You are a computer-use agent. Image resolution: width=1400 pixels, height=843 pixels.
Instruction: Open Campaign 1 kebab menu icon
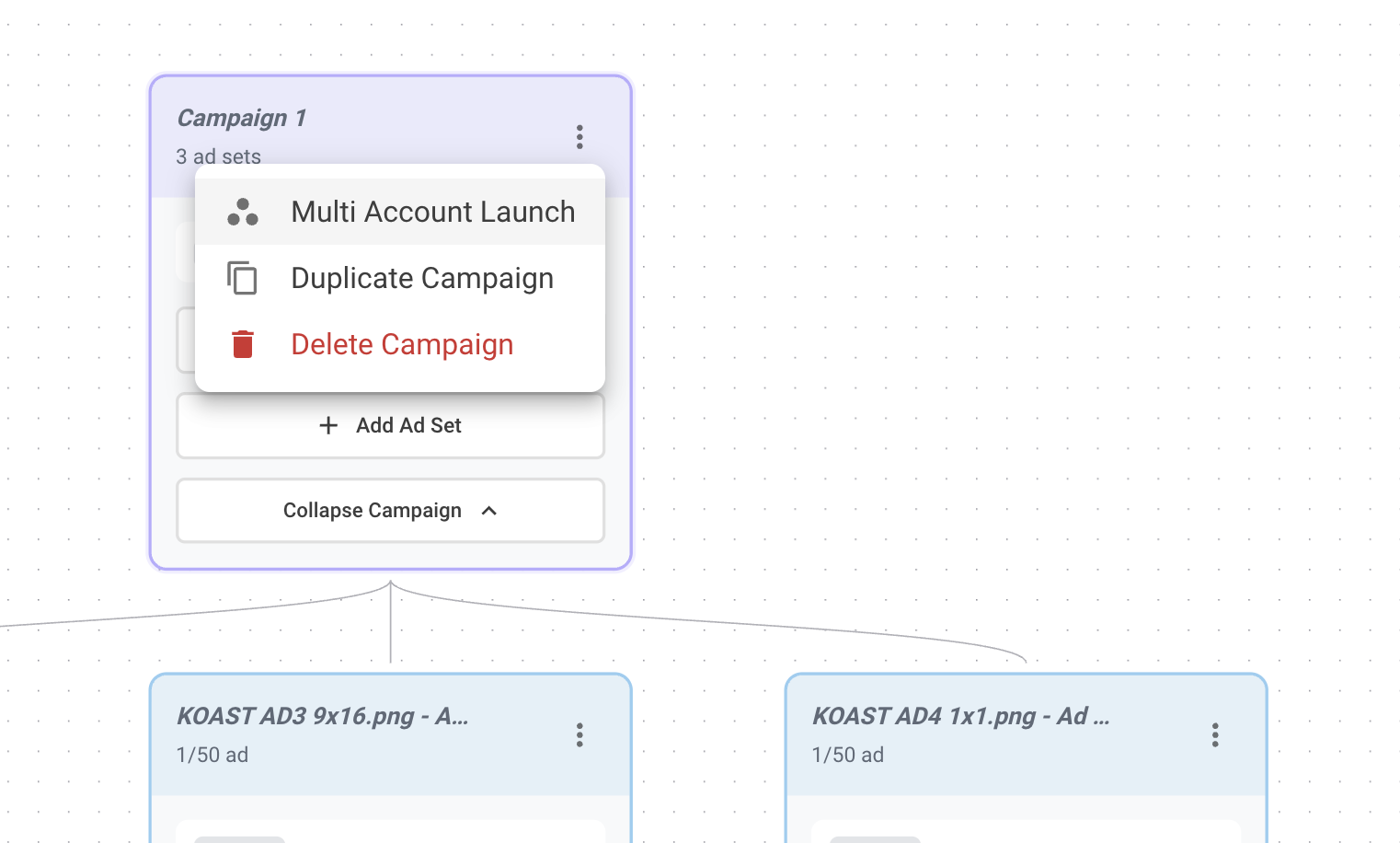580,136
